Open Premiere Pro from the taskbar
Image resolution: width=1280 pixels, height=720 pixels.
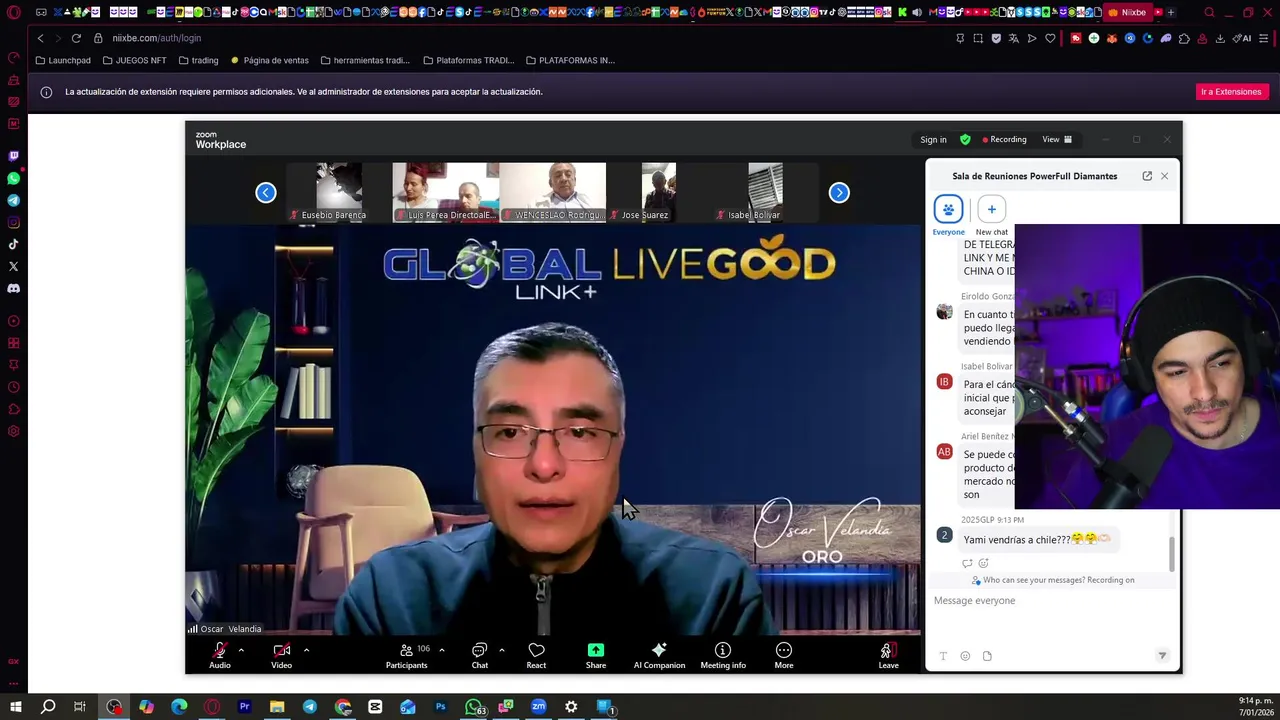coord(244,707)
